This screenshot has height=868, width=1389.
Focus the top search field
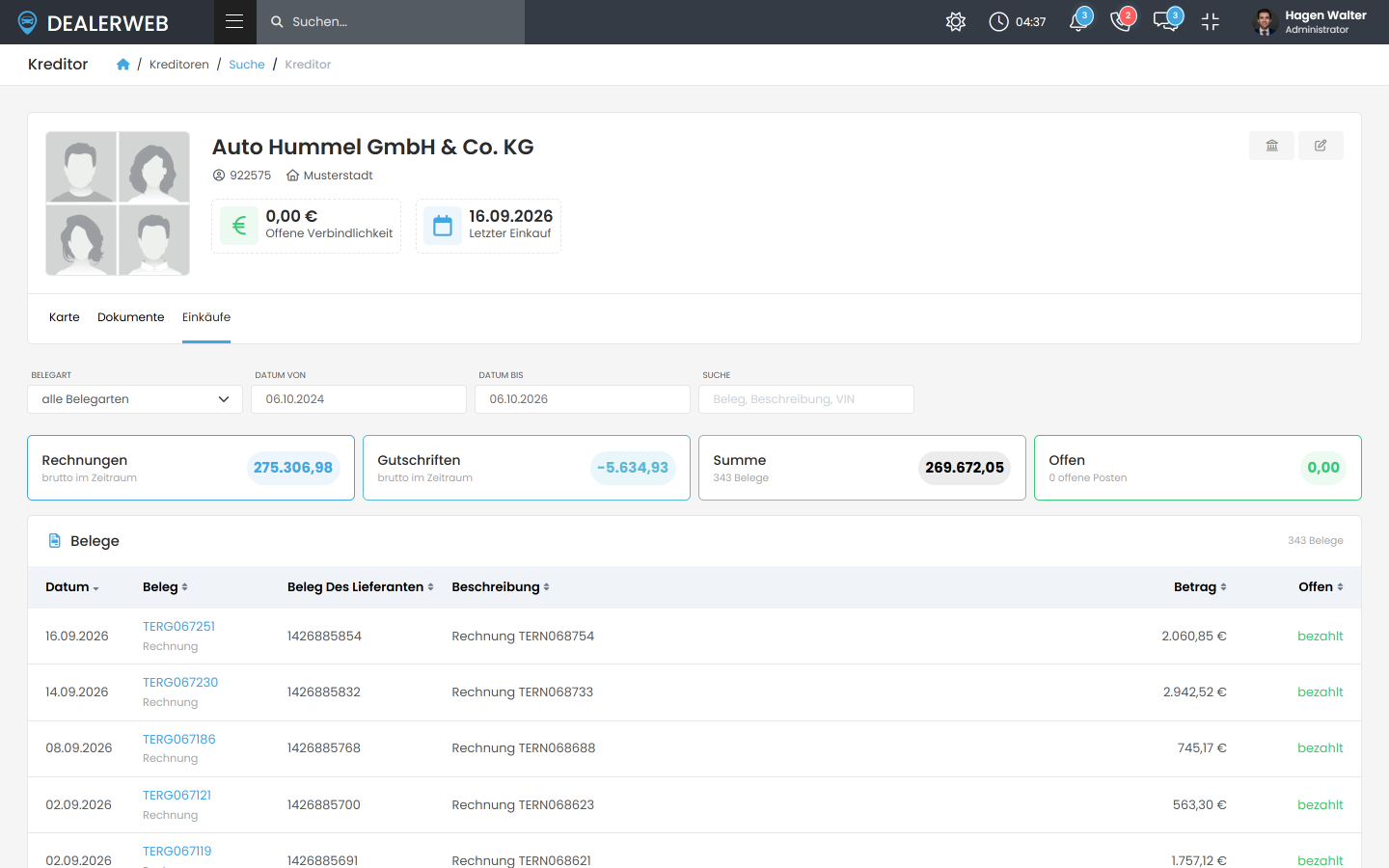(391, 22)
